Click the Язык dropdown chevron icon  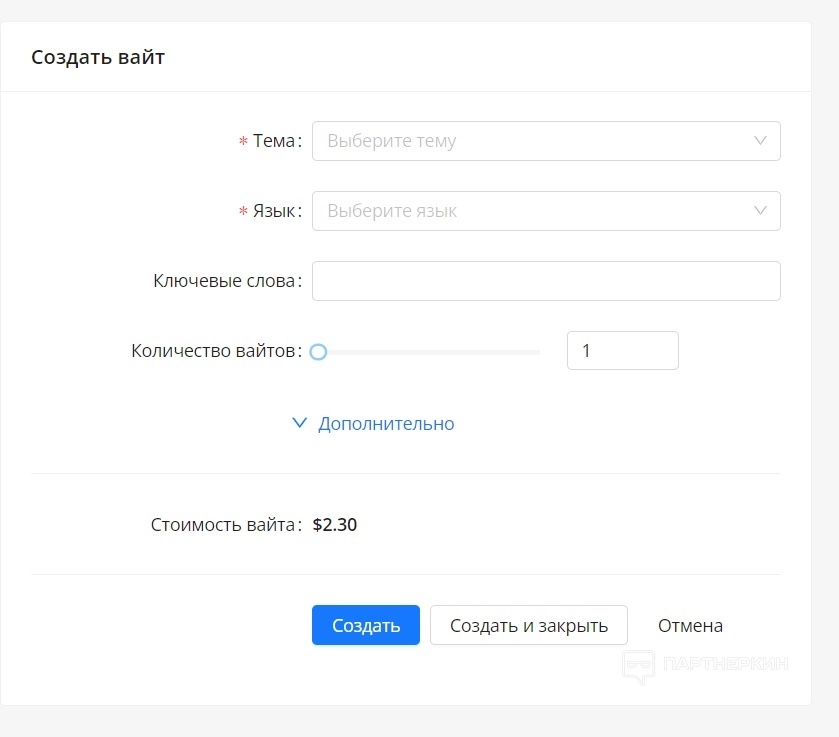coord(761,211)
